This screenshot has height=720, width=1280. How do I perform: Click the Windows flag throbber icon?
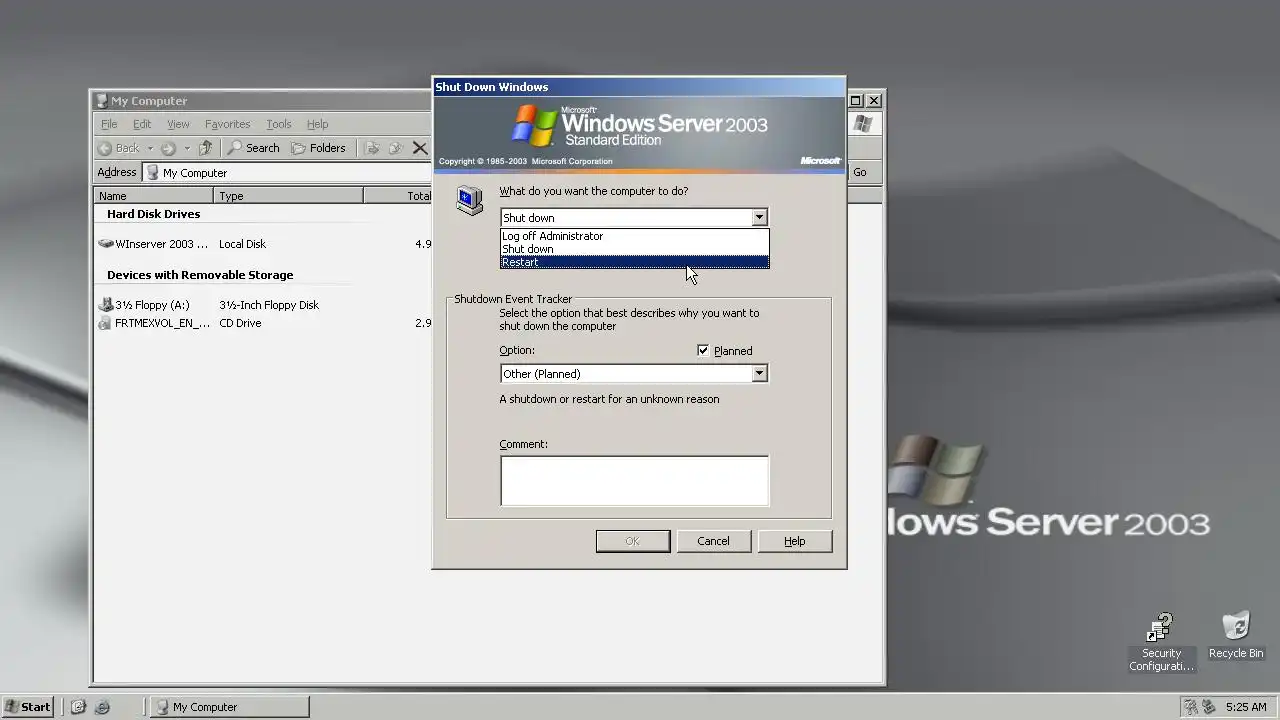[x=863, y=124]
